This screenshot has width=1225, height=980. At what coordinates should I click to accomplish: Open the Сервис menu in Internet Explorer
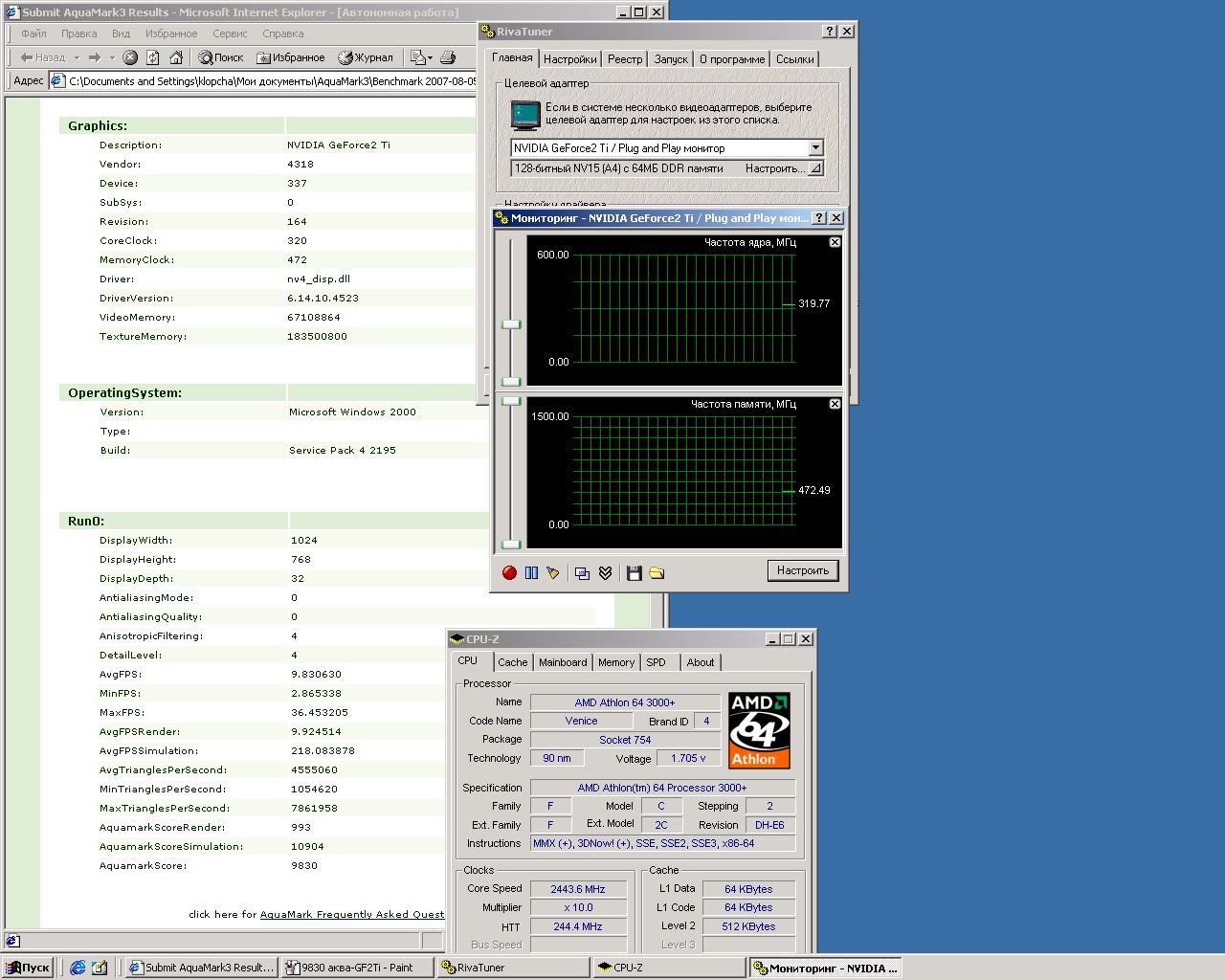230,33
